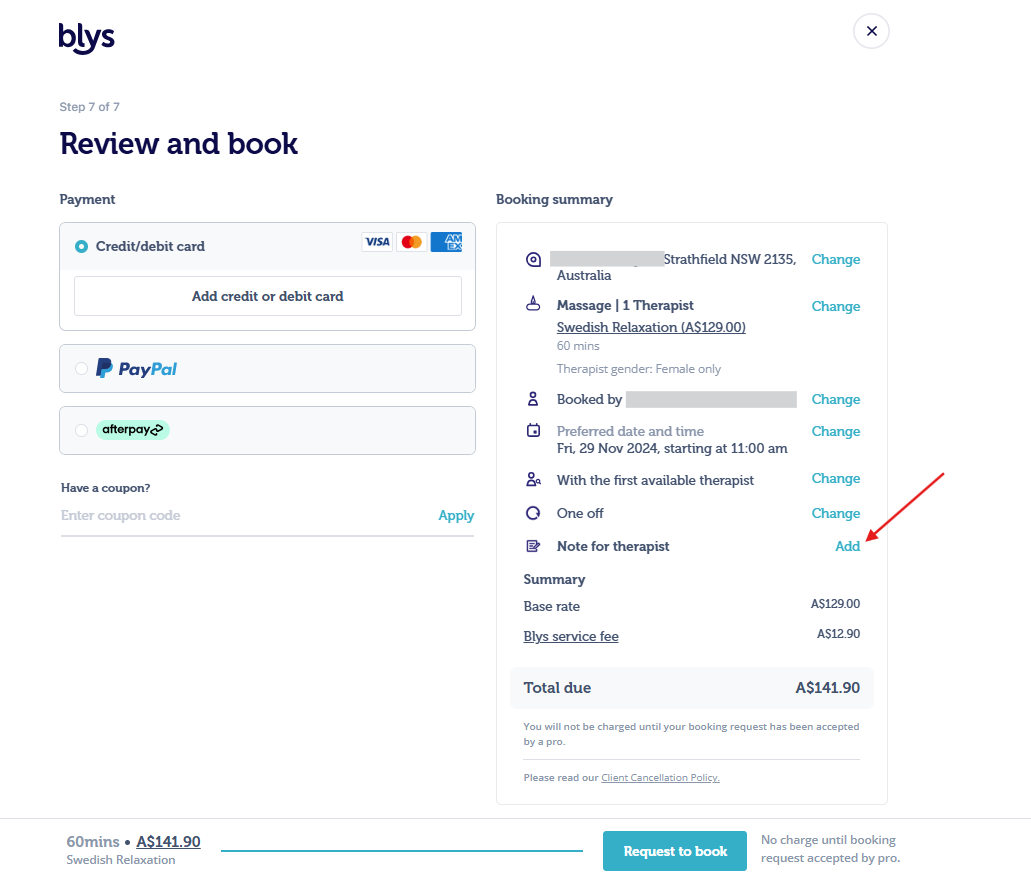The image size is (1031, 877).
Task: Click the Booking summary heading
Action: (554, 199)
